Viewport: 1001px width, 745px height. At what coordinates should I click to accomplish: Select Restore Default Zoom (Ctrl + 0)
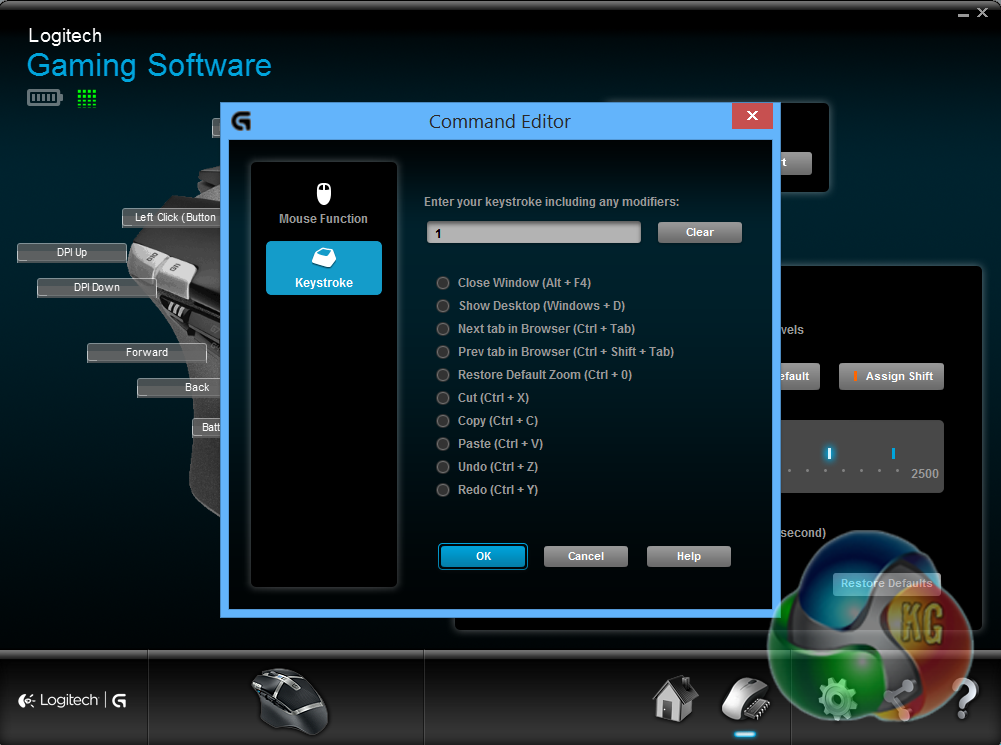pos(443,375)
